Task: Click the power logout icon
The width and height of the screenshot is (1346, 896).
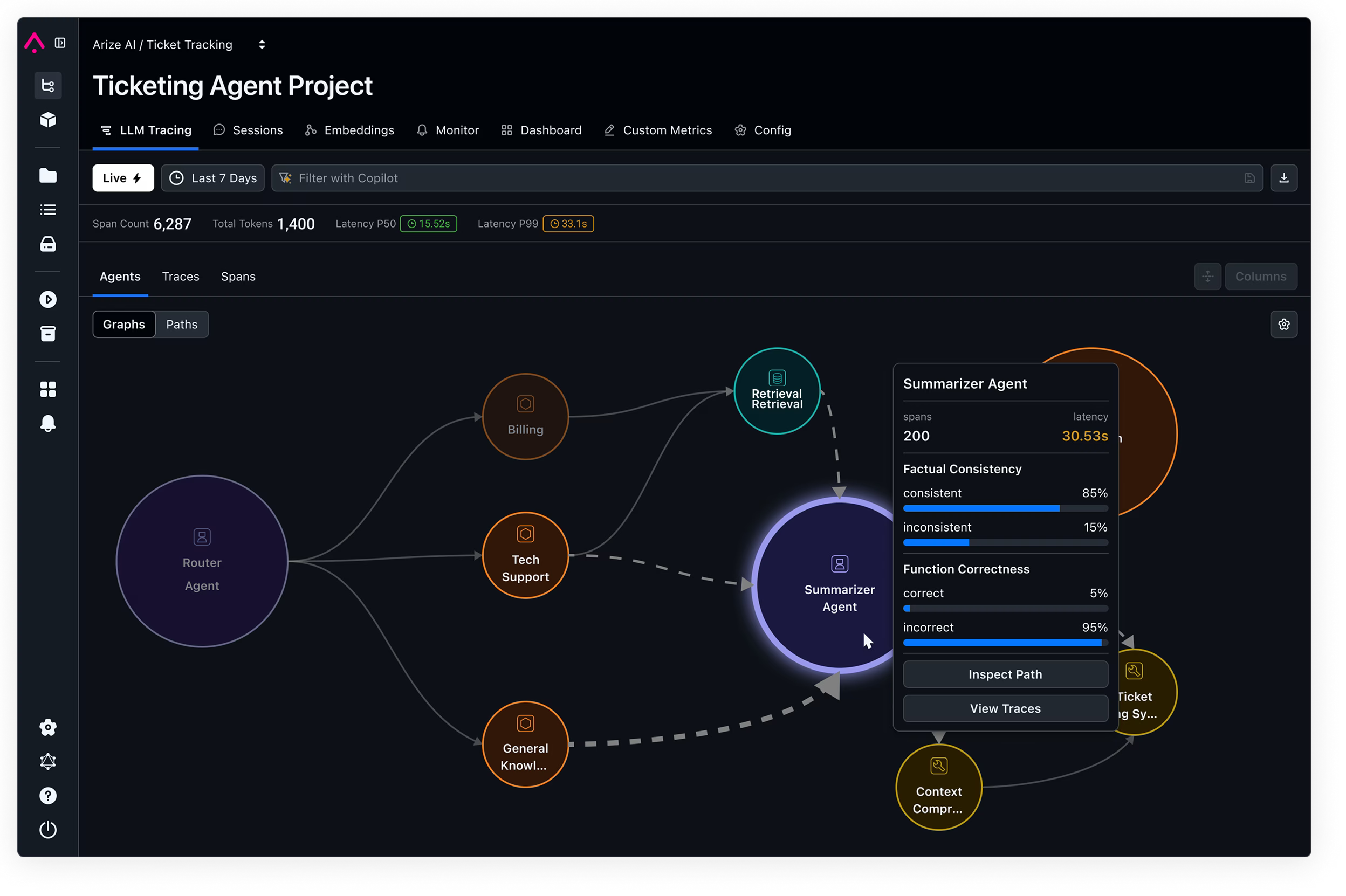Action: (48, 829)
